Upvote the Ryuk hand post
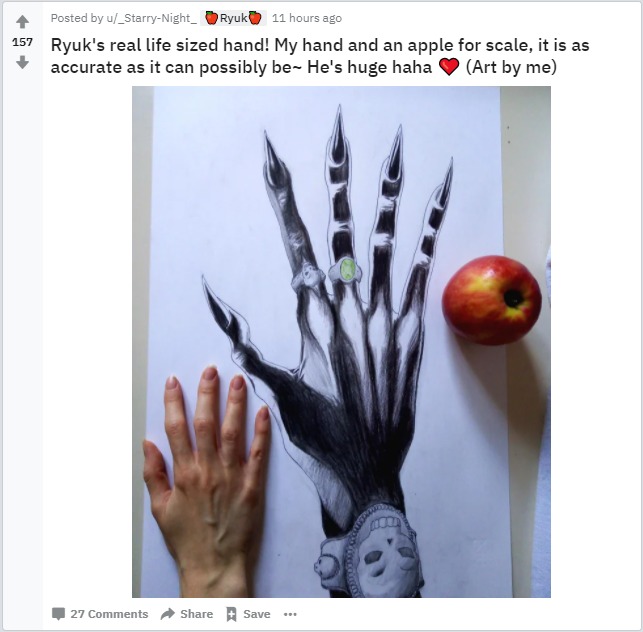 [22, 22]
